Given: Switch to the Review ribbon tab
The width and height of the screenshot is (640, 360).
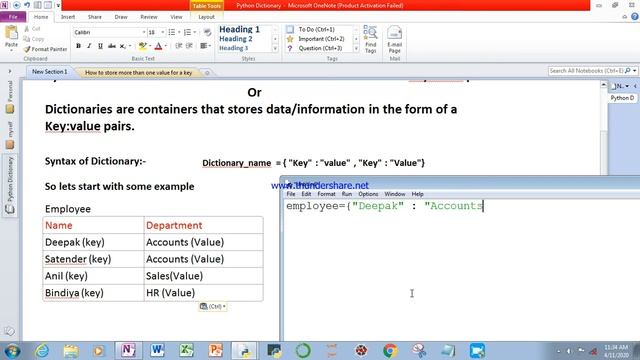Looking at the screenshot, I should pos(149,17).
